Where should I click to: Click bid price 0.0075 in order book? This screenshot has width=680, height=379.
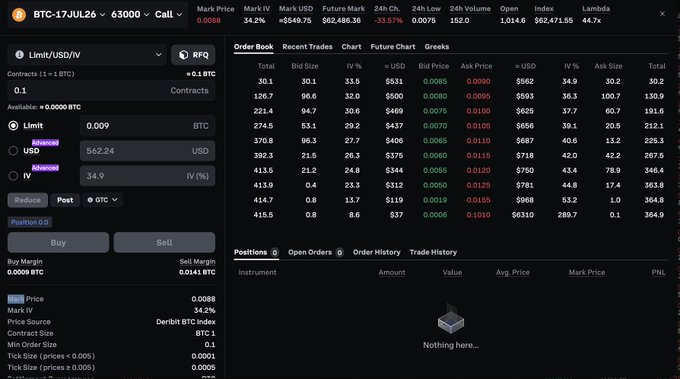pos(435,111)
